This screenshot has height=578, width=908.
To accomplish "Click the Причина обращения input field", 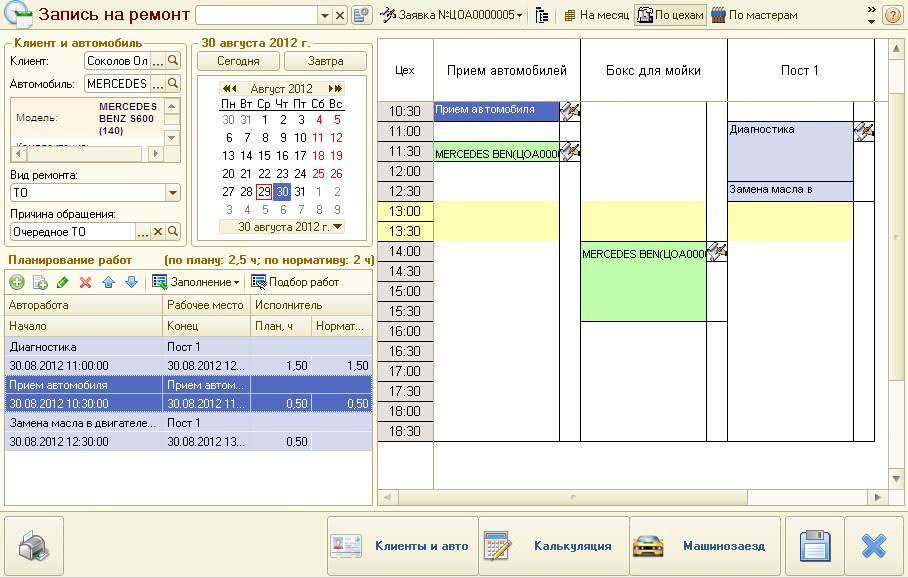I will (73, 232).
